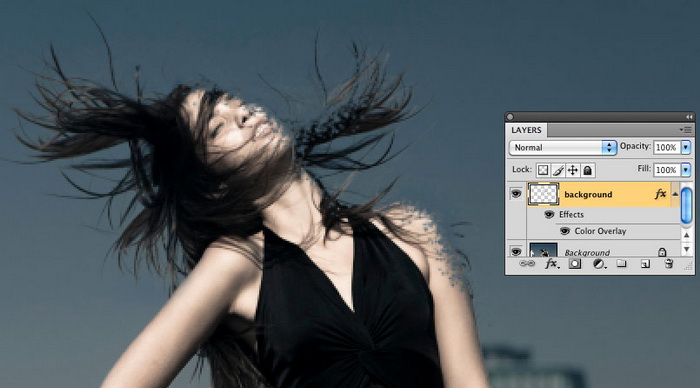
Task: Create a new layer group folder
Action: (x=621, y=264)
